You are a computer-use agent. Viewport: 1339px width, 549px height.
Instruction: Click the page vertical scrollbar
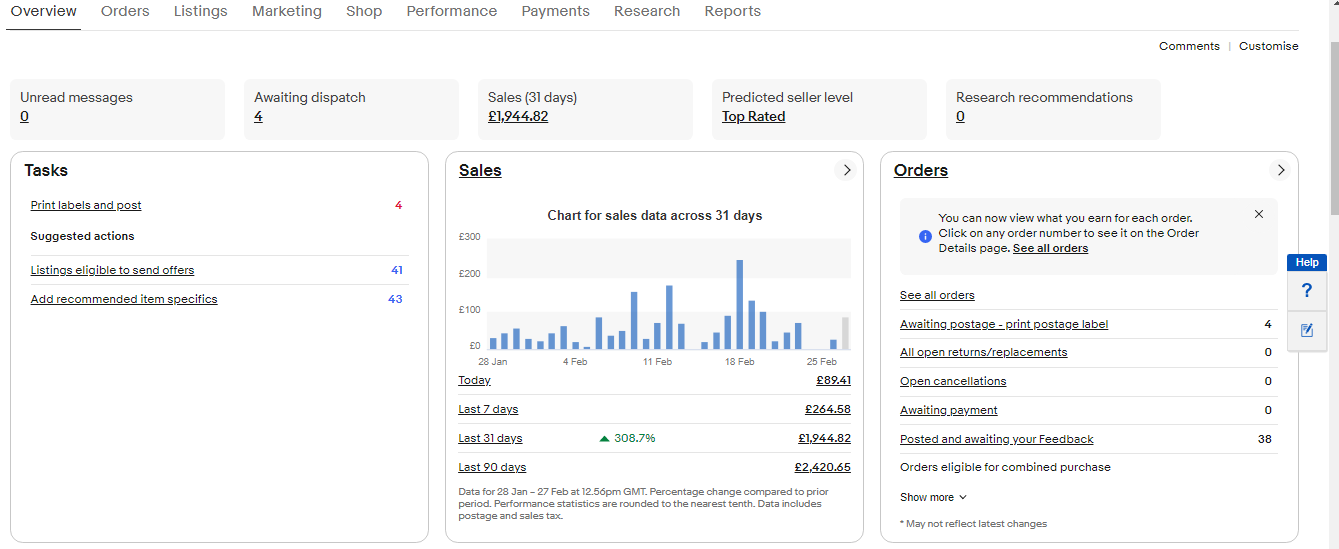pyautogui.click(x=1334, y=120)
